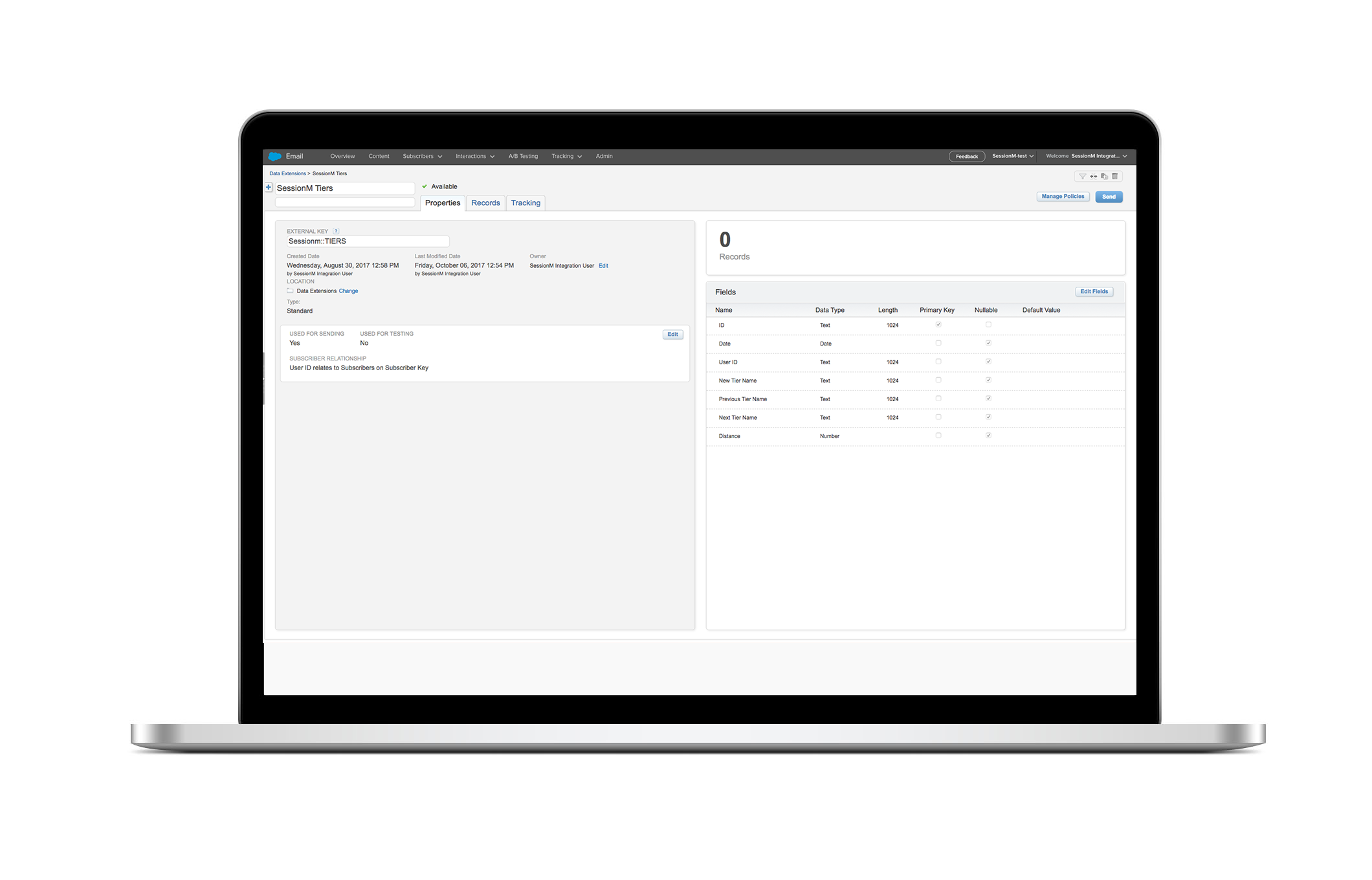Toggle Primary Key checkbox for User ID field
This screenshot has height=880, width=1372.
938,362
